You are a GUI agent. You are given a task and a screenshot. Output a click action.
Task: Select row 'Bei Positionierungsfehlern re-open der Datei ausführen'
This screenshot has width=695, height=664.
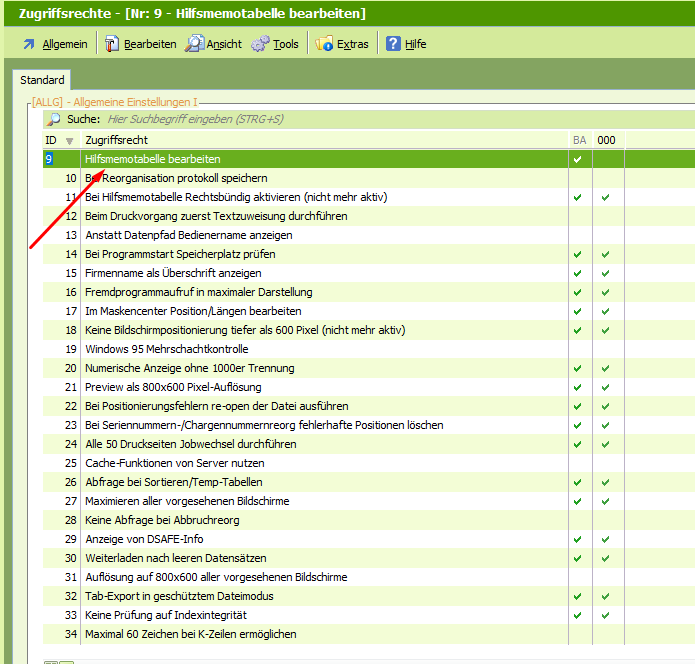(369, 406)
